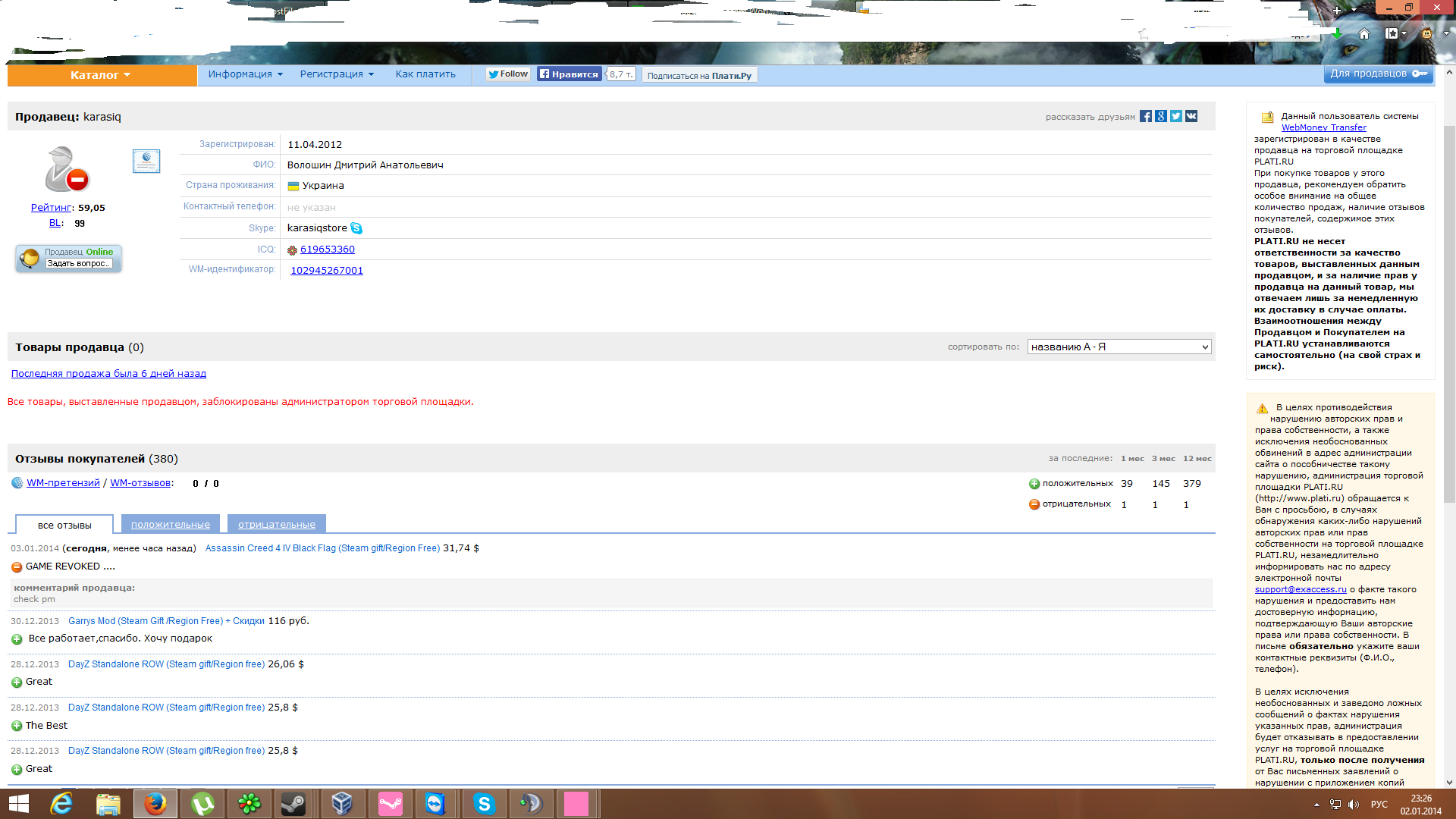Share the seller page on Facebook
This screenshot has height=819, width=1456.
pyautogui.click(x=1146, y=117)
